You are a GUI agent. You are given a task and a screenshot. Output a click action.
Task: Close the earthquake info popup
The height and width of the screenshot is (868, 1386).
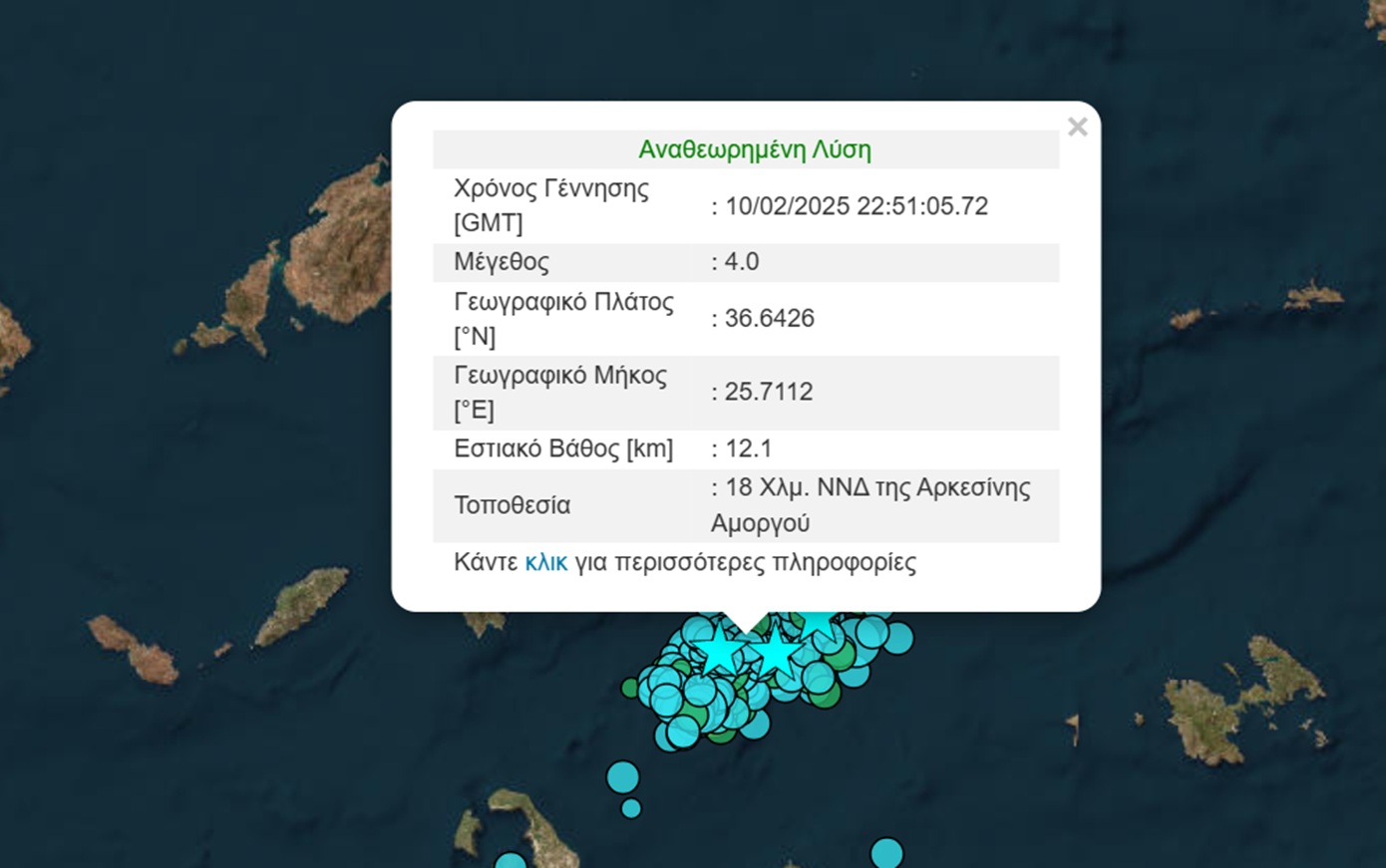[1077, 128]
